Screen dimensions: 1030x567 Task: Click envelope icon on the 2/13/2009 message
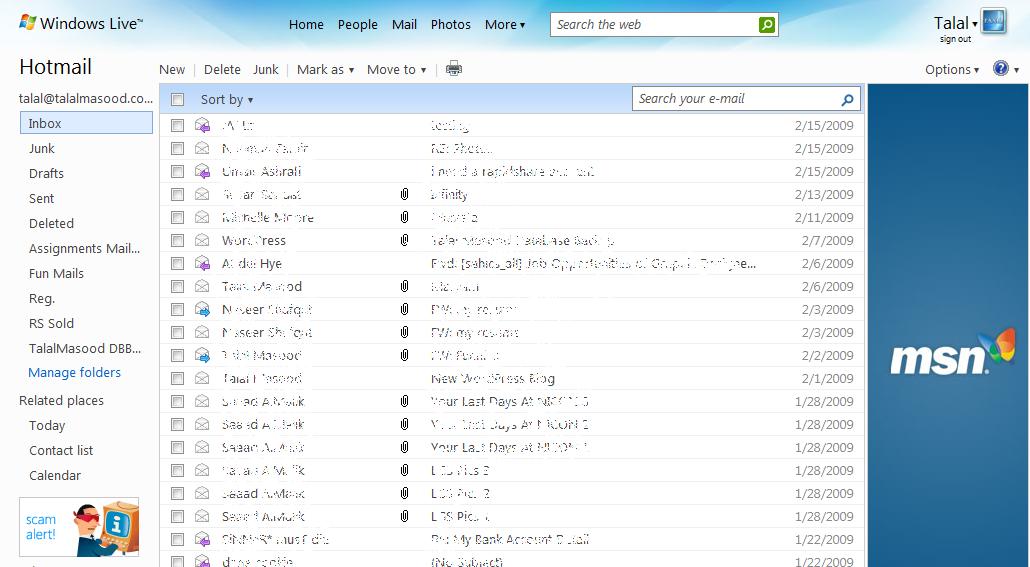click(202, 194)
